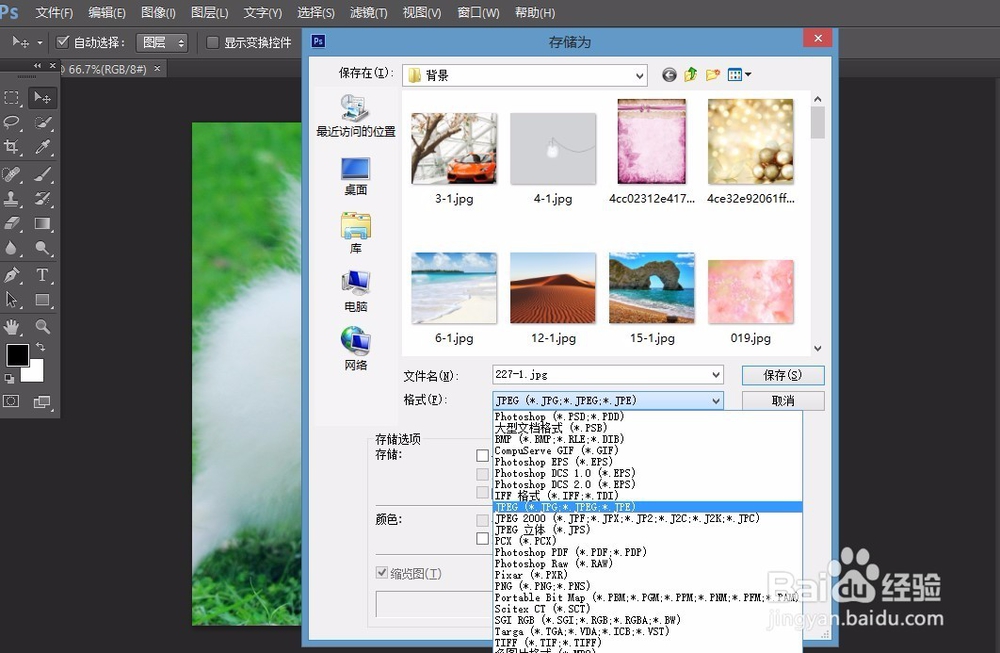Tick first checkbox beside 存储 label

point(482,455)
